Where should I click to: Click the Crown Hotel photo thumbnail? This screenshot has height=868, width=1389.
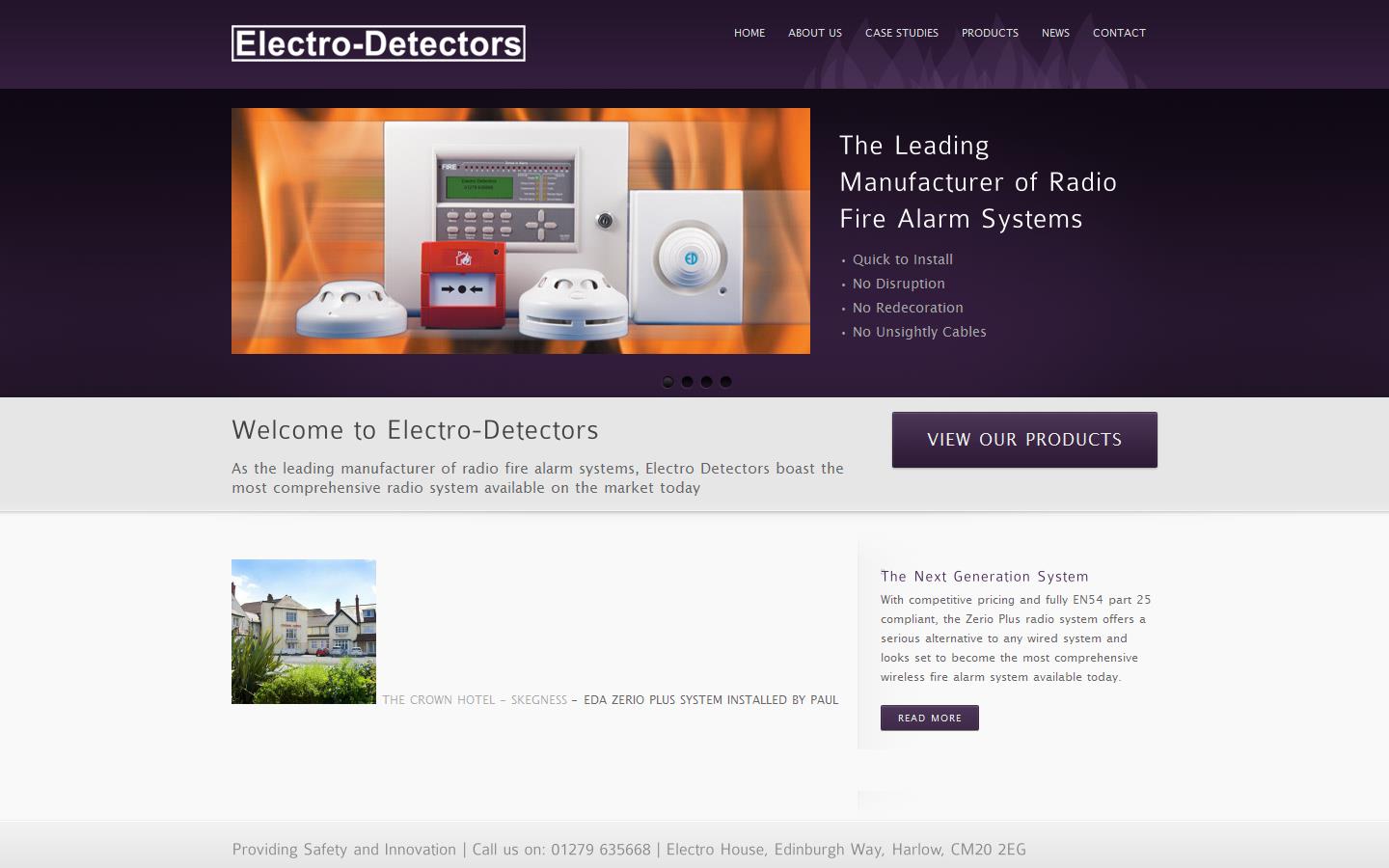303,631
